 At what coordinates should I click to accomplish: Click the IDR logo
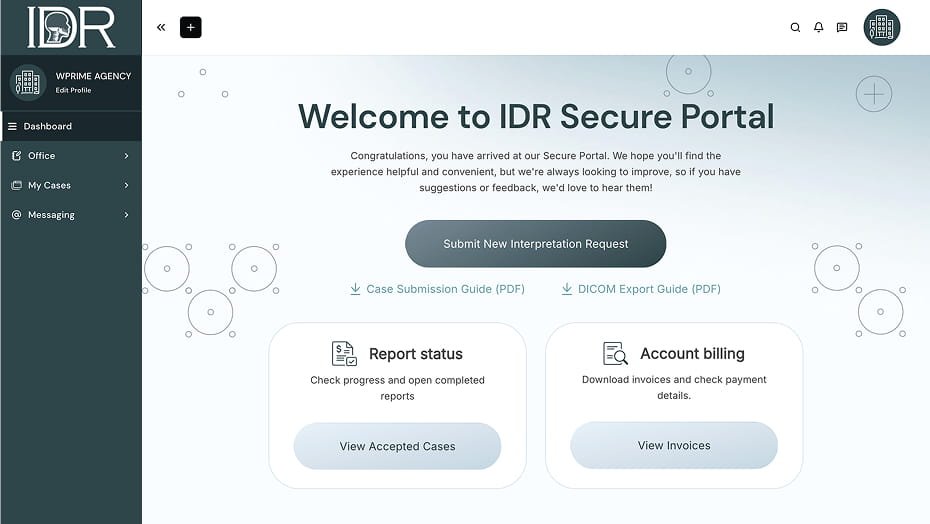[x=71, y=27]
